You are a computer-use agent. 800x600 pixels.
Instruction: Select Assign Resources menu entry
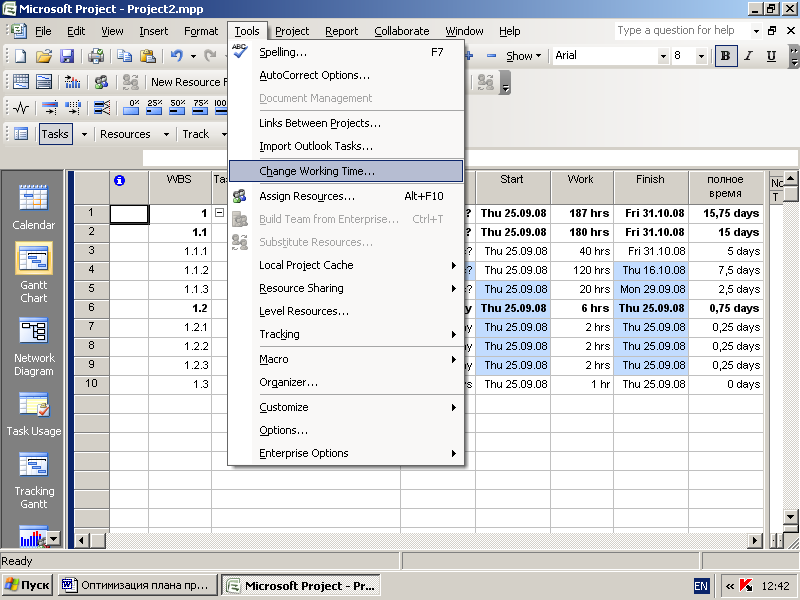346,196
